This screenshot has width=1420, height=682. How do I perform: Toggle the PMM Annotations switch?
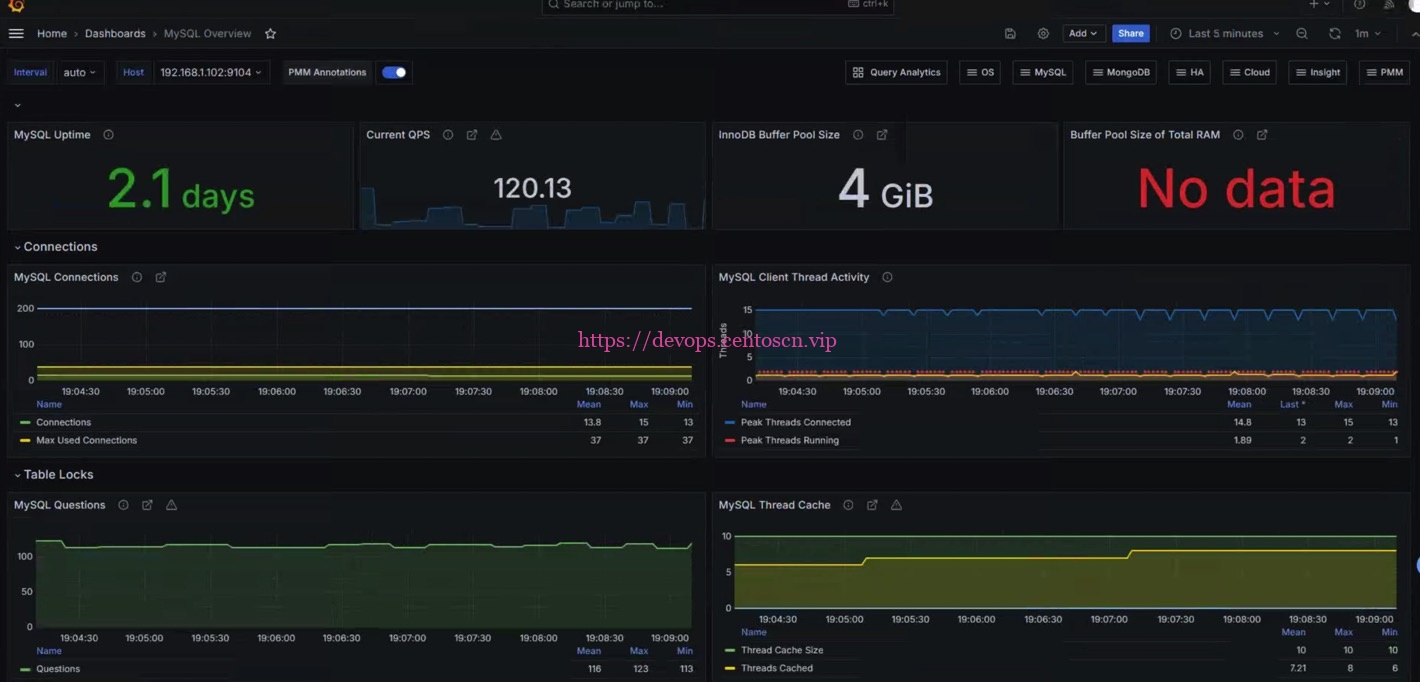394,72
